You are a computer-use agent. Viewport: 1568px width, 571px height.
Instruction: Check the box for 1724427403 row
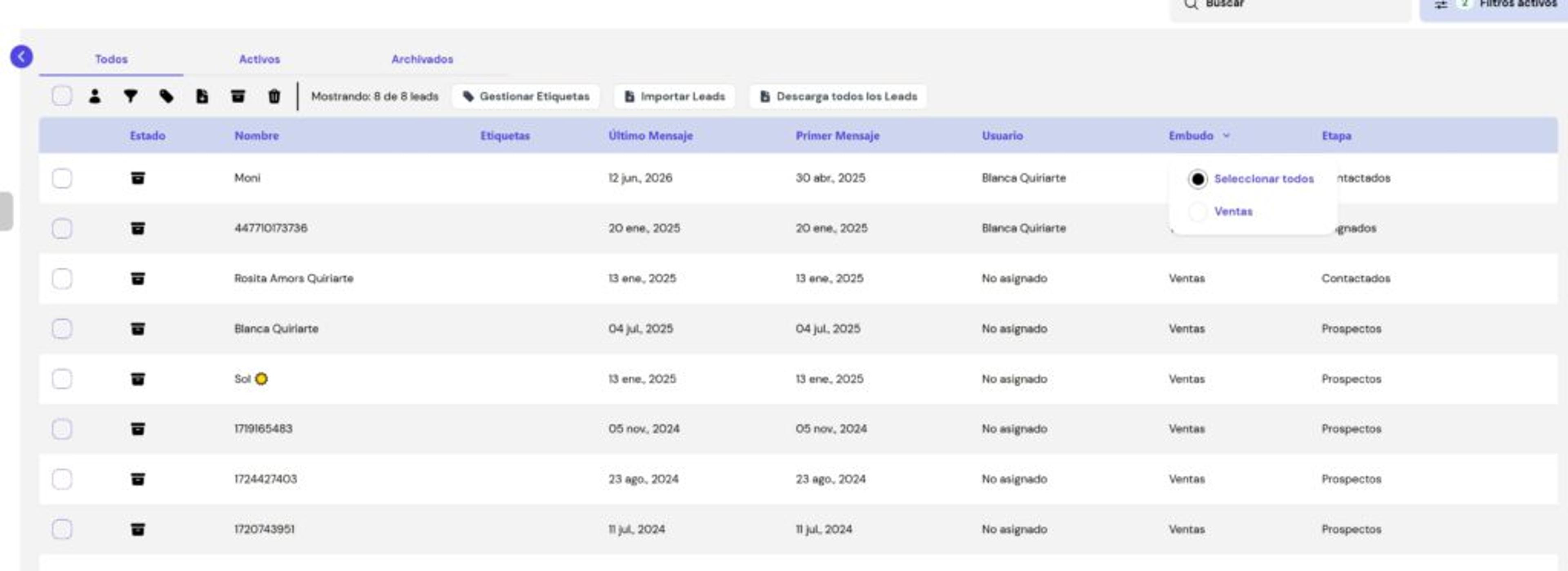point(62,479)
